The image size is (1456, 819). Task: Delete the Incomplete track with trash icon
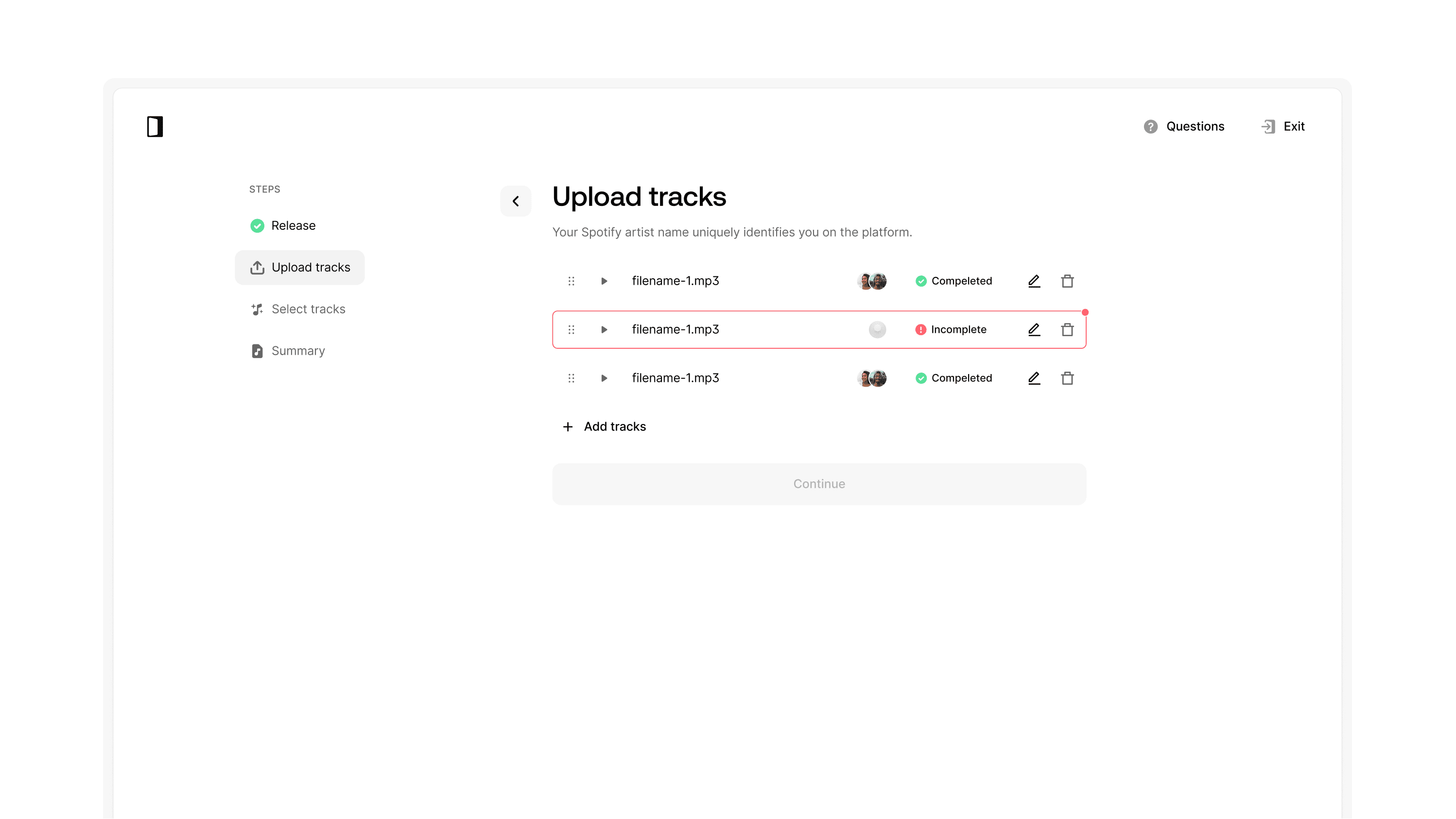pyautogui.click(x=1067, y=329)
